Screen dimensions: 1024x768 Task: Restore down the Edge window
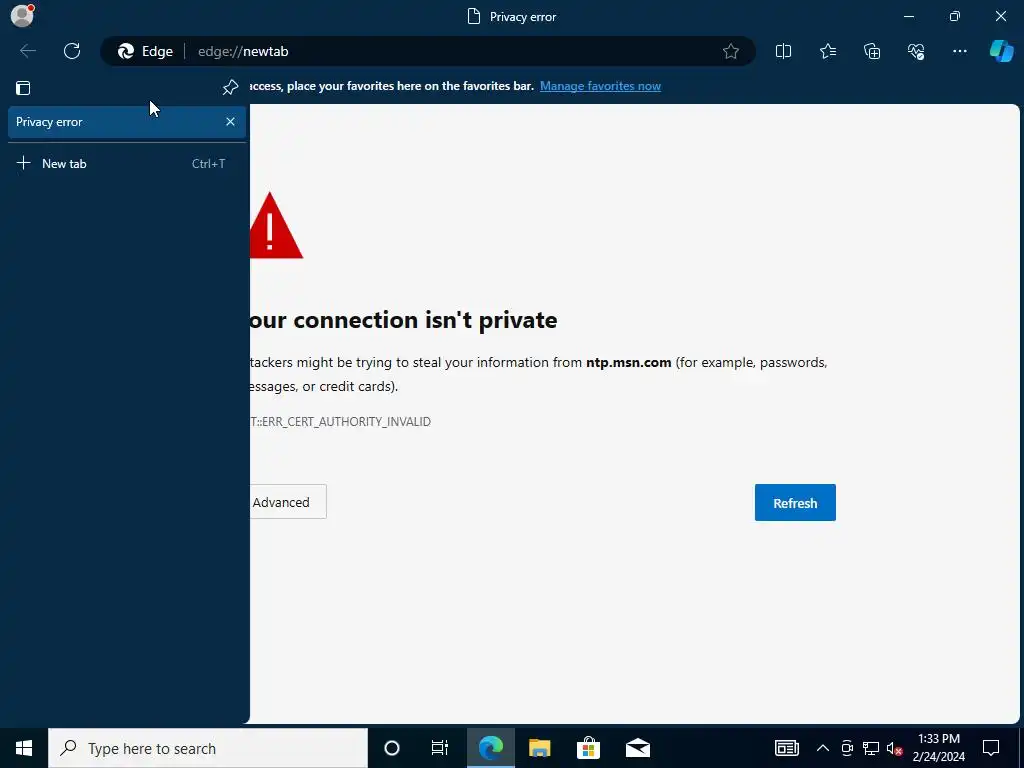point(955,16)
